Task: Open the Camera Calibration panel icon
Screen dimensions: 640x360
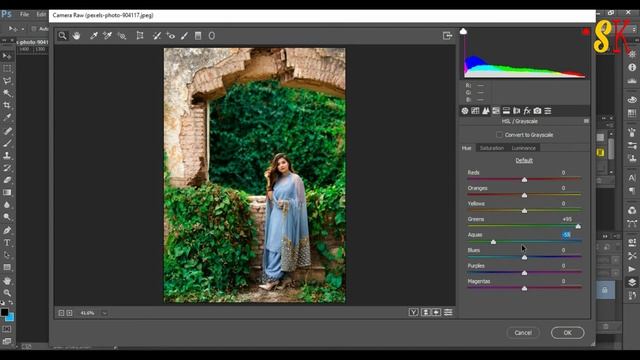Action: [538, 111]
